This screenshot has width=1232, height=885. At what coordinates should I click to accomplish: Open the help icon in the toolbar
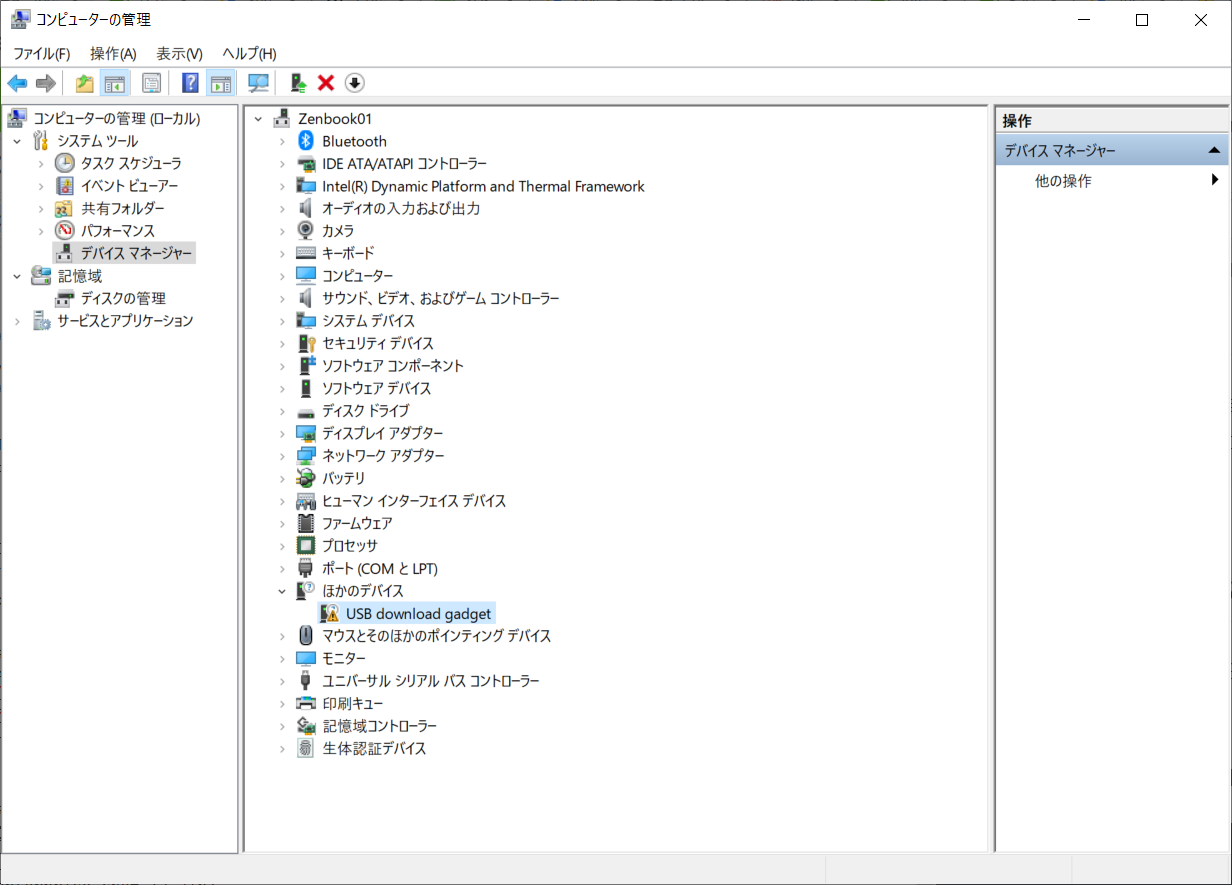pos(189,82)
